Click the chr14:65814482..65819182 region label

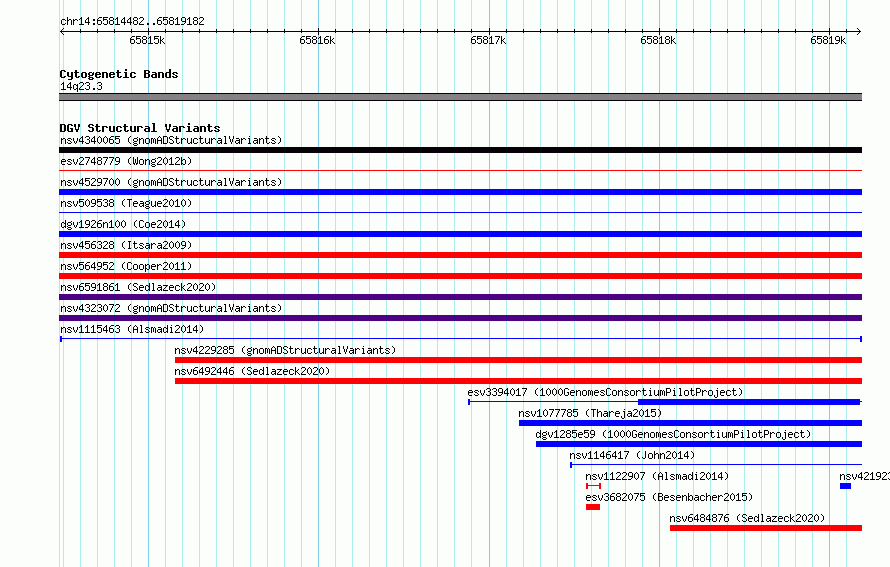(x=132, y=21)
